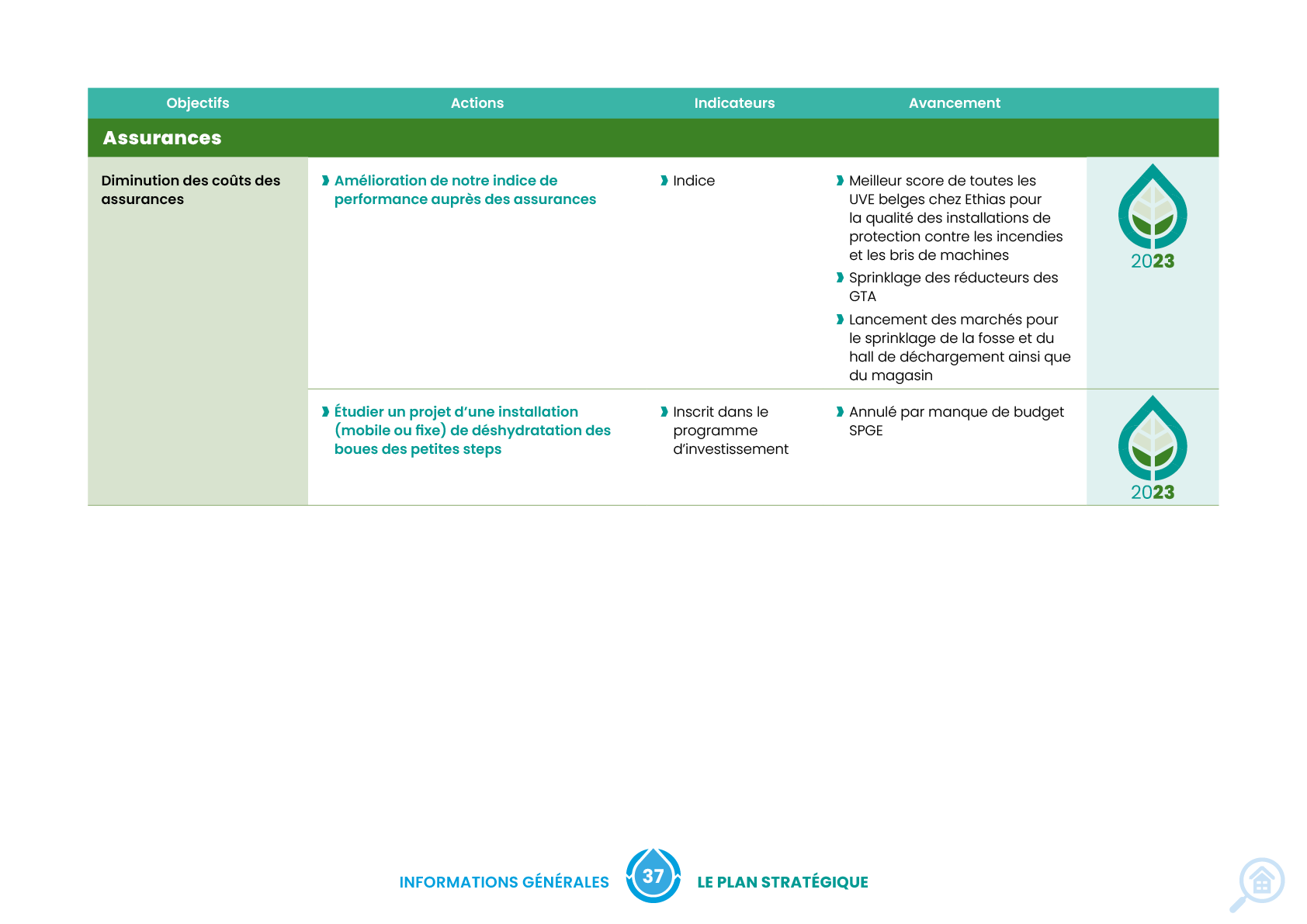Image resolution: width=1307 pixels, height=924 pixels.
Task: Click the 'Diminution des coûts des assurances' objective
Action: [x=190, y=190]
